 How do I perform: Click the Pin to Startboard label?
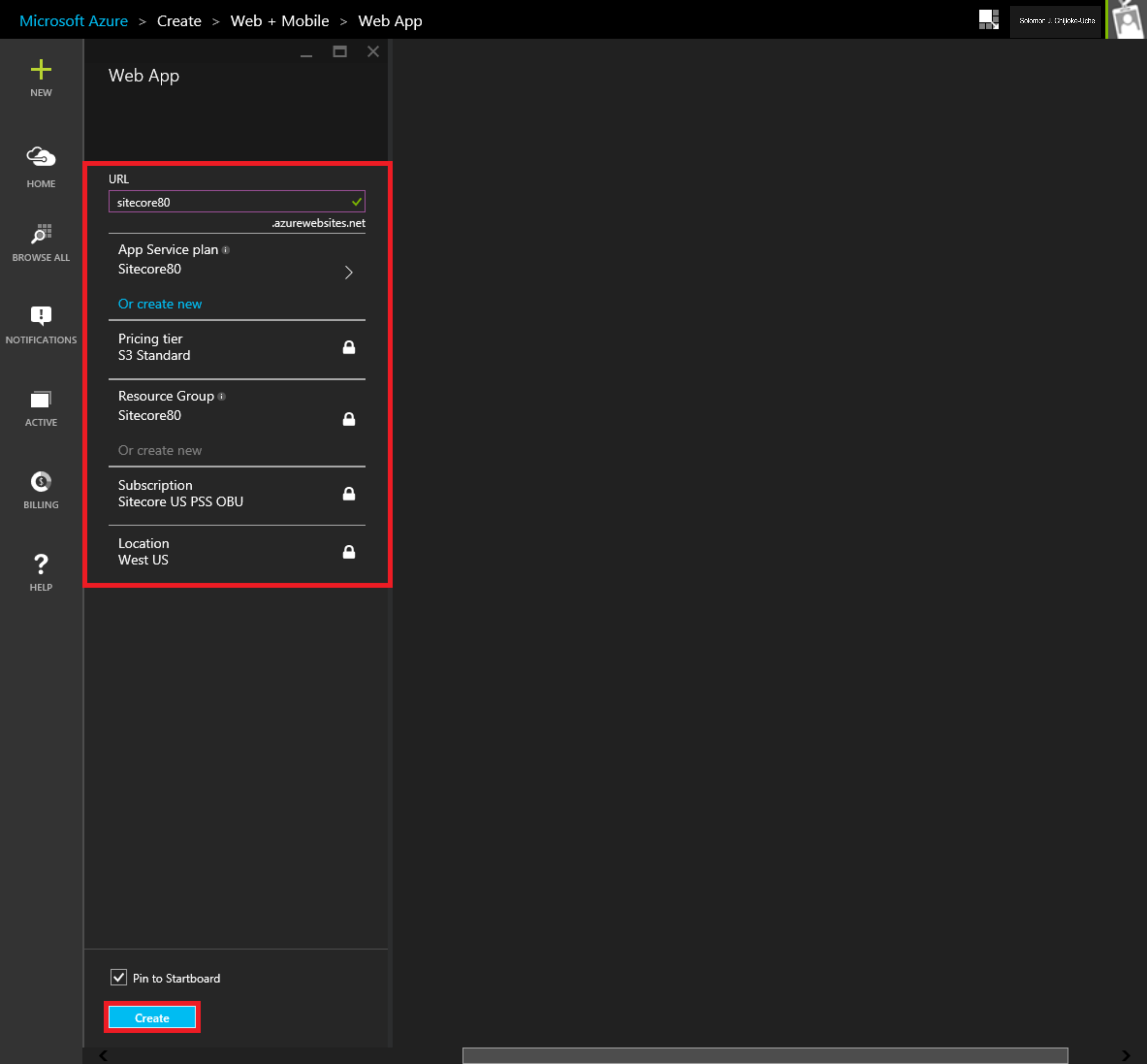click(x=176, y=978)
